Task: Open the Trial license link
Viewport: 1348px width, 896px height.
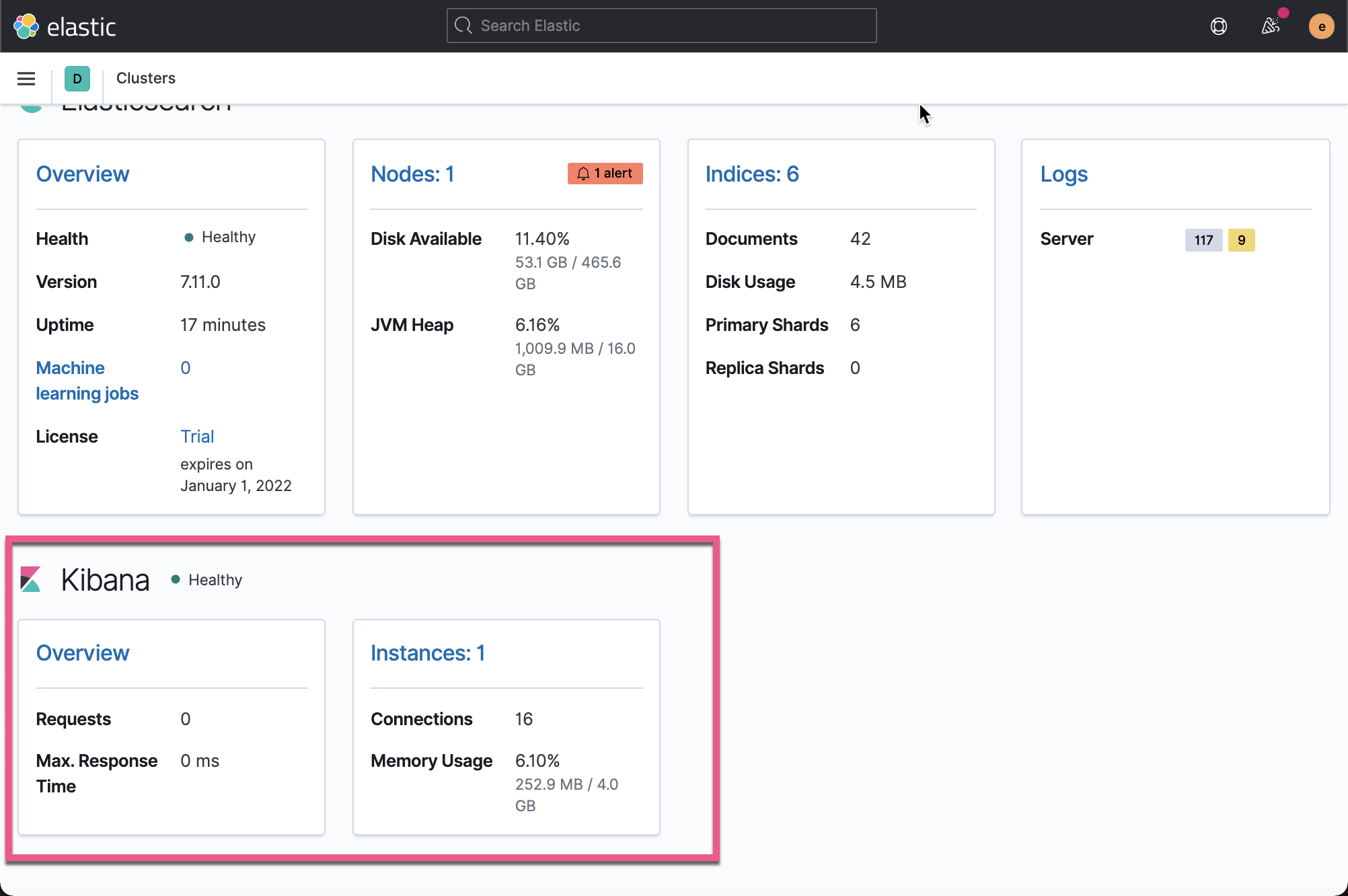Action: point(197,436)
